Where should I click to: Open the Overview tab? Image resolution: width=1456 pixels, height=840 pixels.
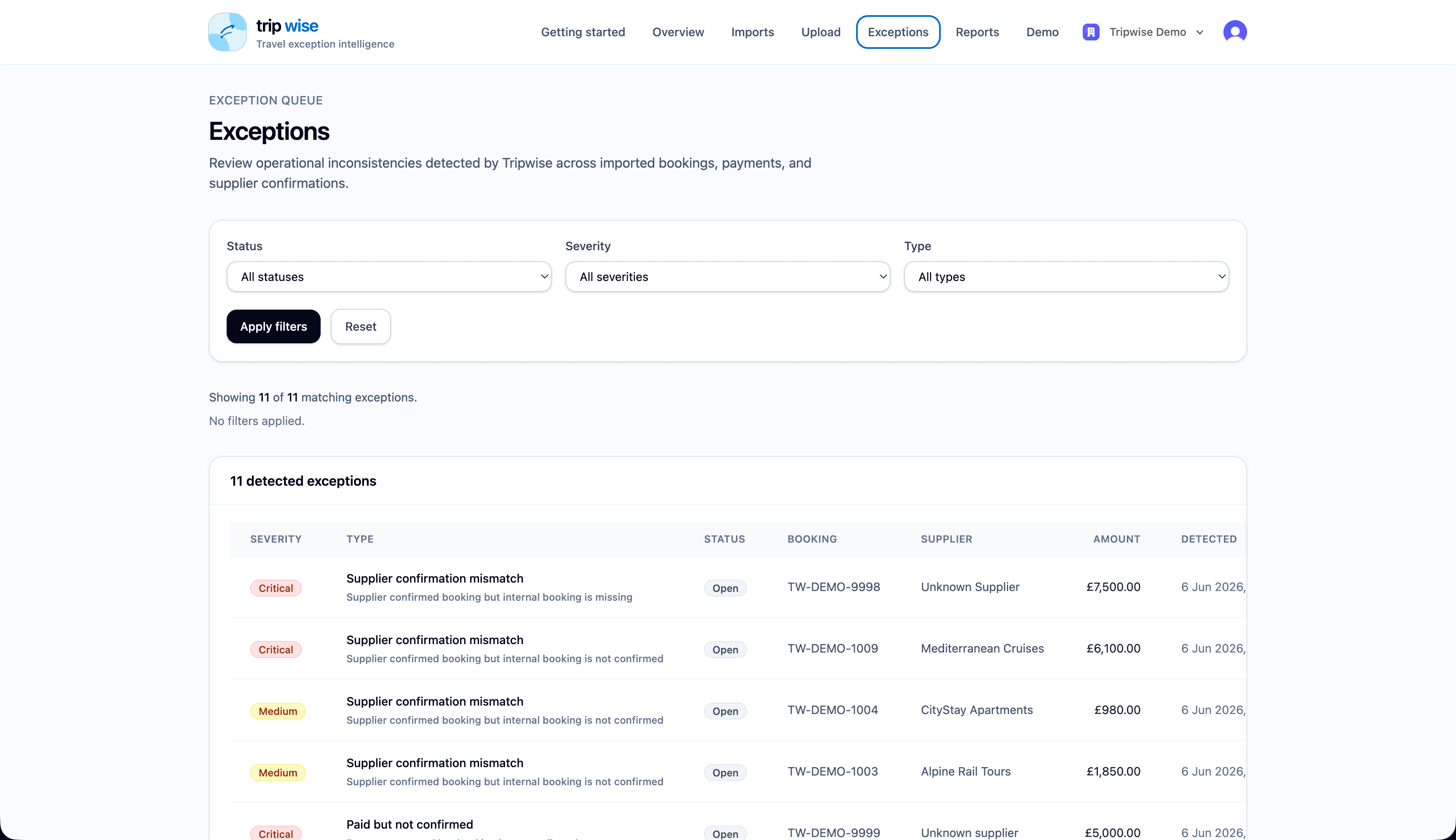point(678,32)
